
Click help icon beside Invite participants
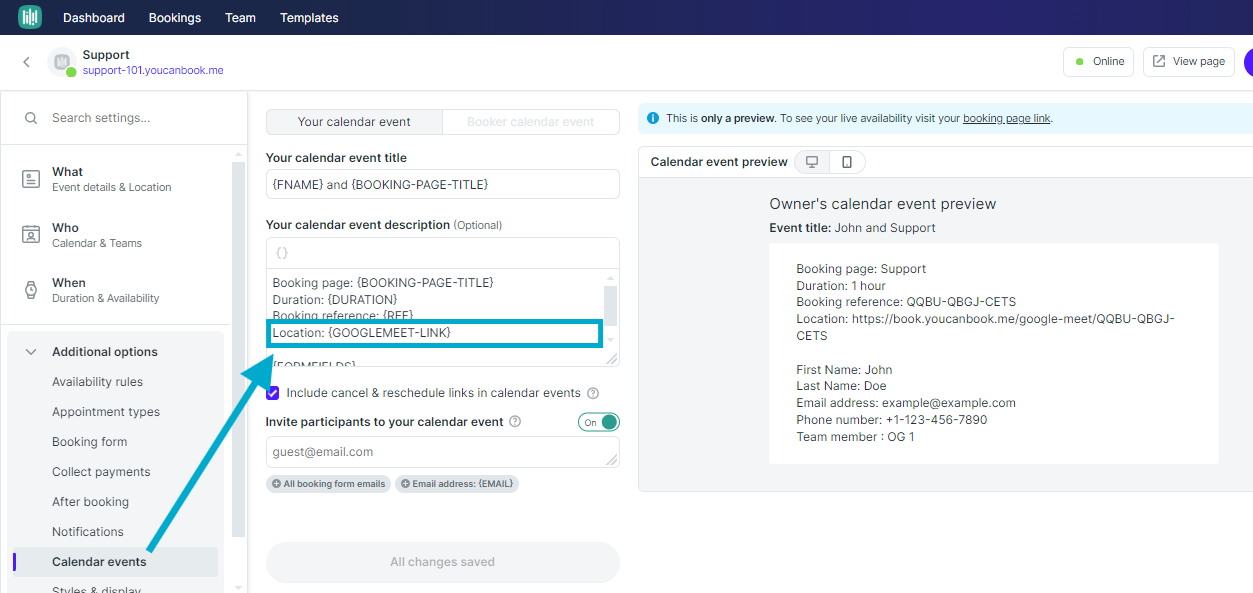(515, 422)
